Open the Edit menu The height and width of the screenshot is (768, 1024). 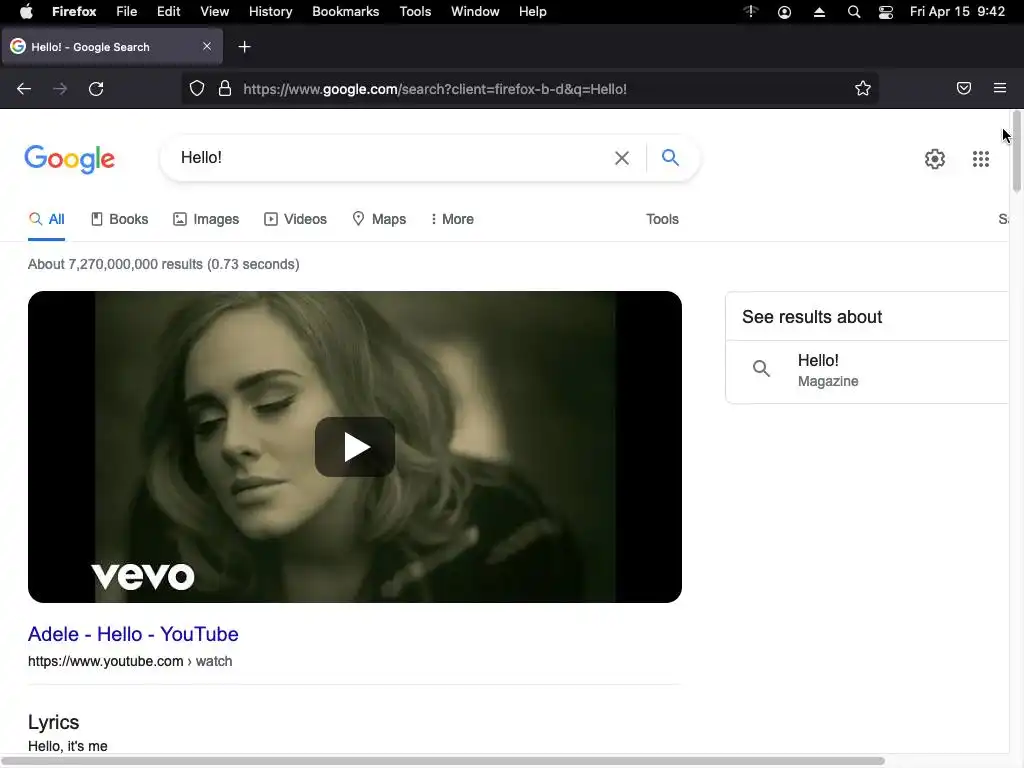(168, 12)
